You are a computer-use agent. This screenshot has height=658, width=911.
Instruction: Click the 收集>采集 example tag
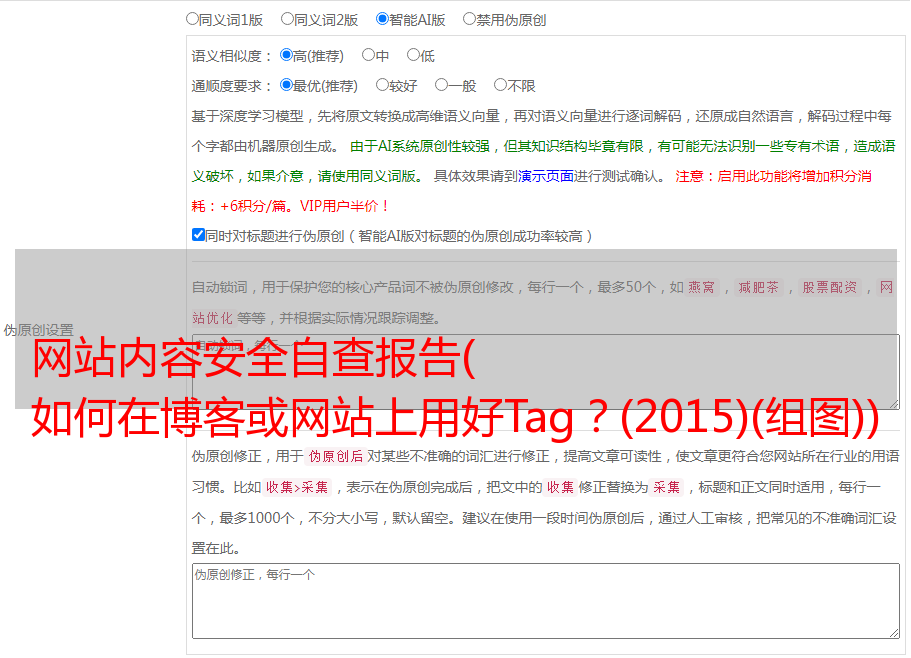[297, 487]
